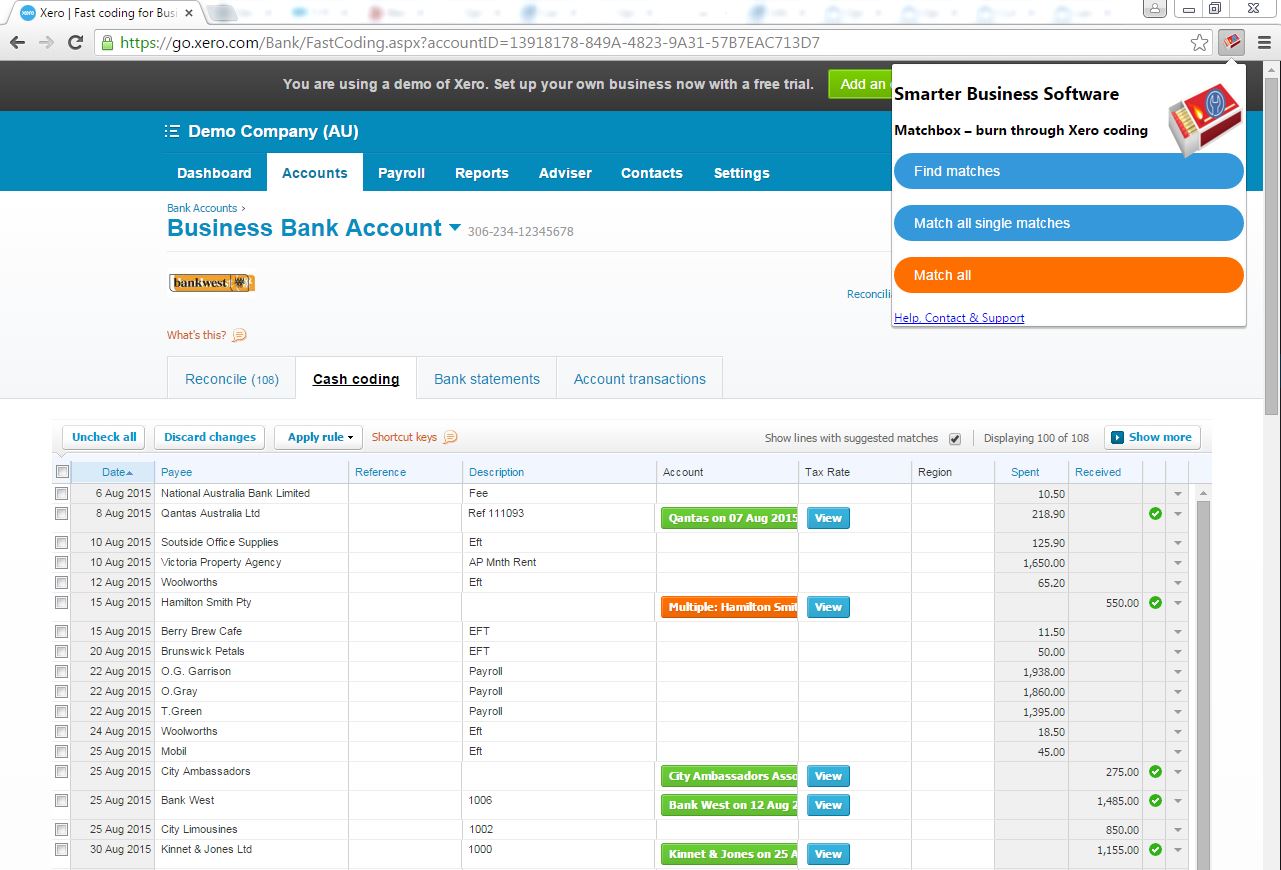Click the Matchbox extension icon in the toolbar
Viewport: 1281px width, 870px height.
click(1231, 43)
